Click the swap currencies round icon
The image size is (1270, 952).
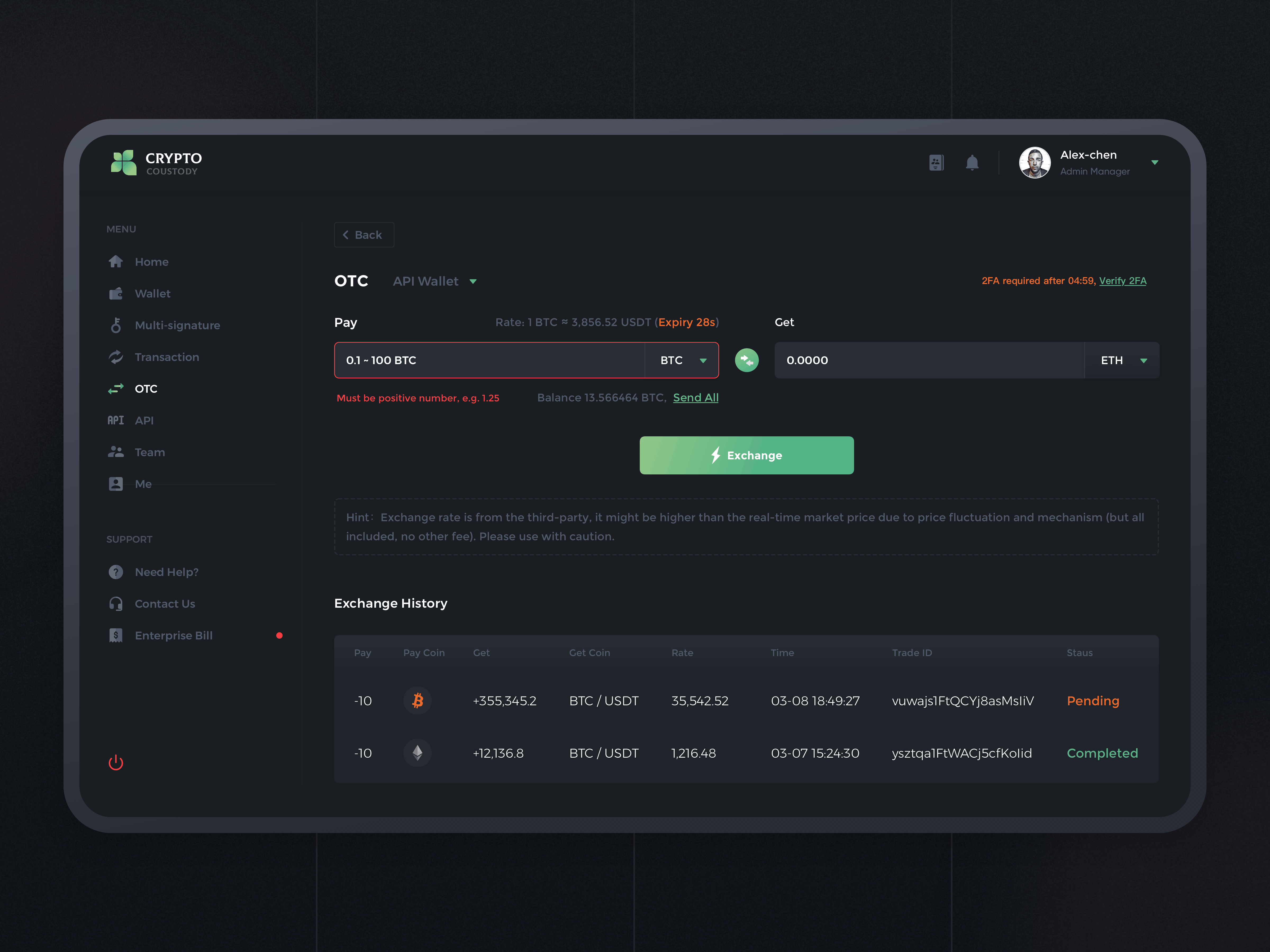pos(746,360)
